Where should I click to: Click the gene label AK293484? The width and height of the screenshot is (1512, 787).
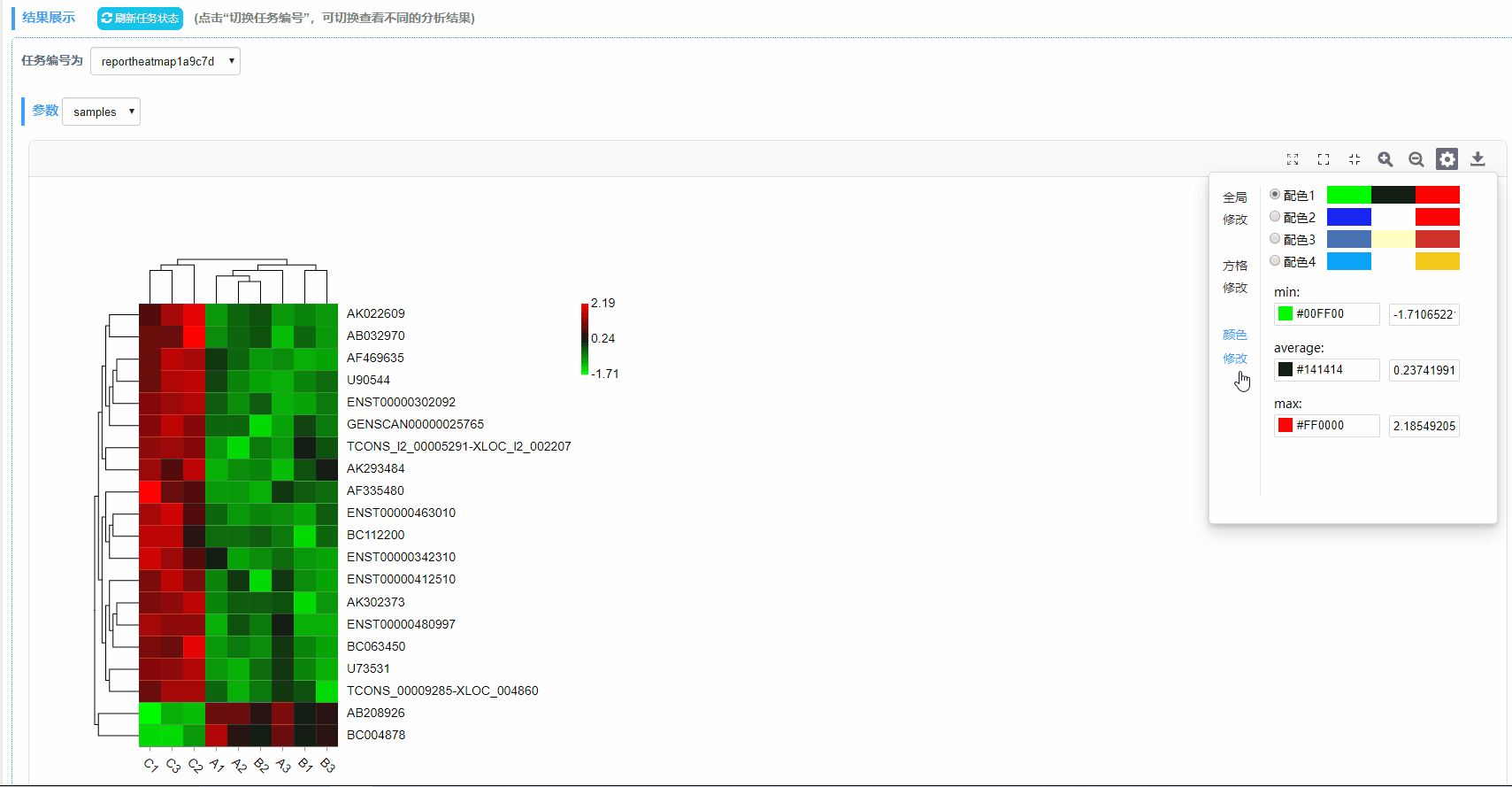(376, 468)
